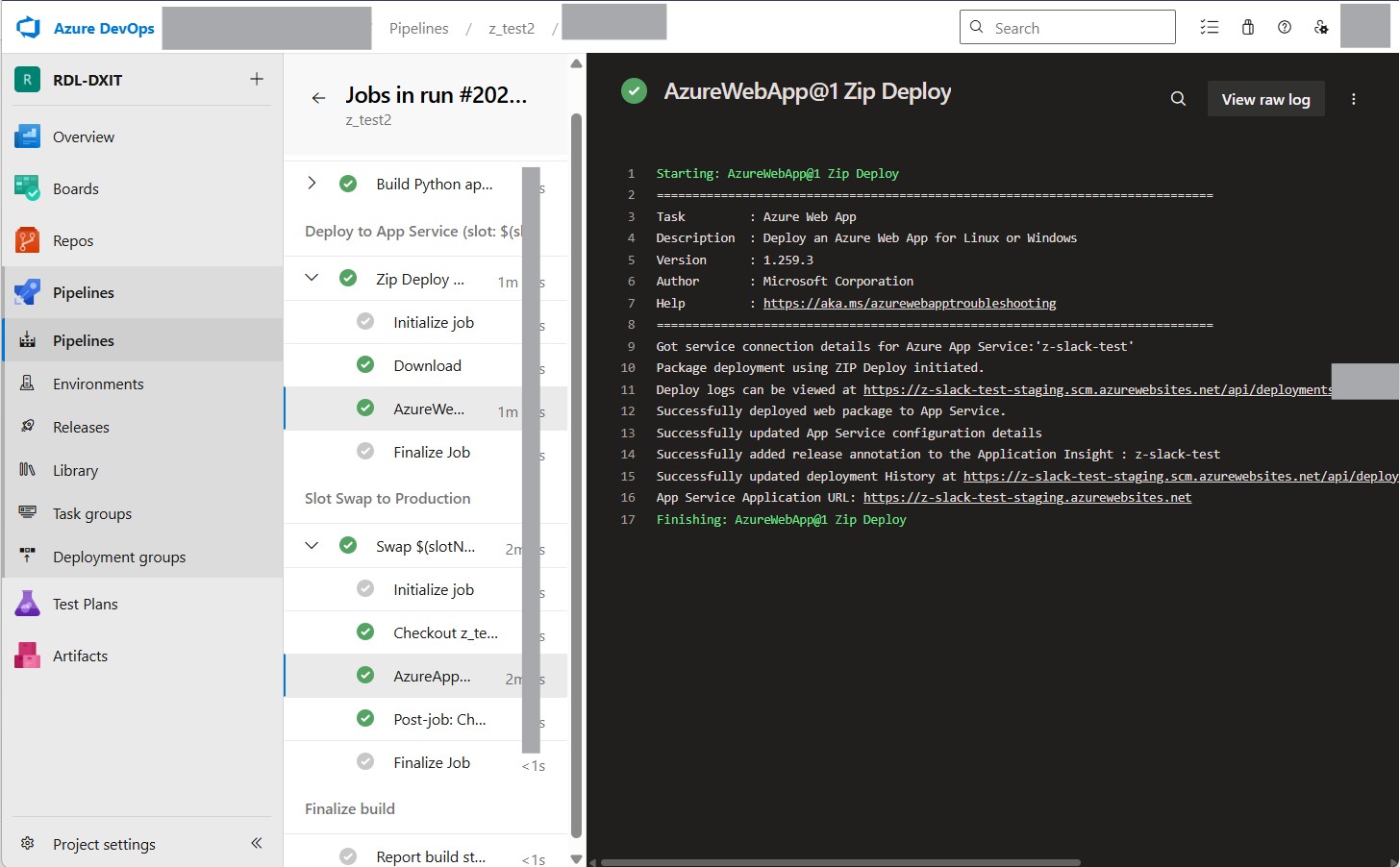Image resolution: width=1400 pixels, height=867 pixels.
Task: Open the Help question mark icon
Action: click(1285, 27)
